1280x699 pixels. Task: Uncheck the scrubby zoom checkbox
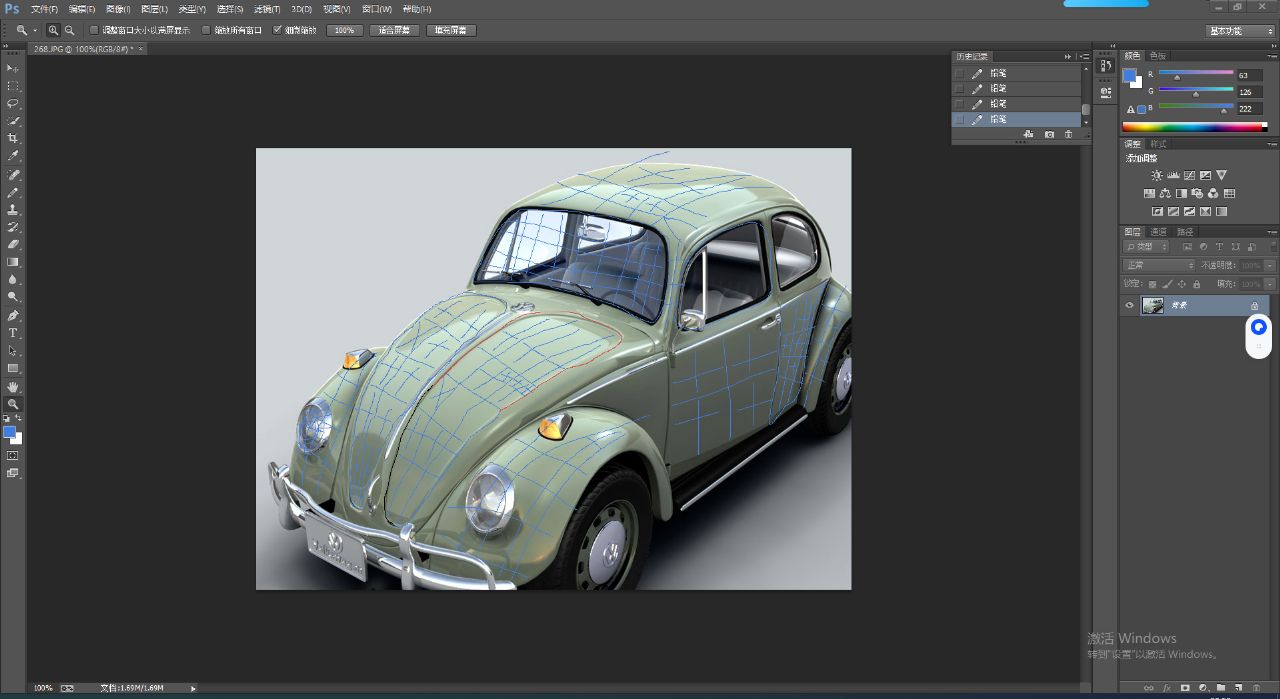277,30
